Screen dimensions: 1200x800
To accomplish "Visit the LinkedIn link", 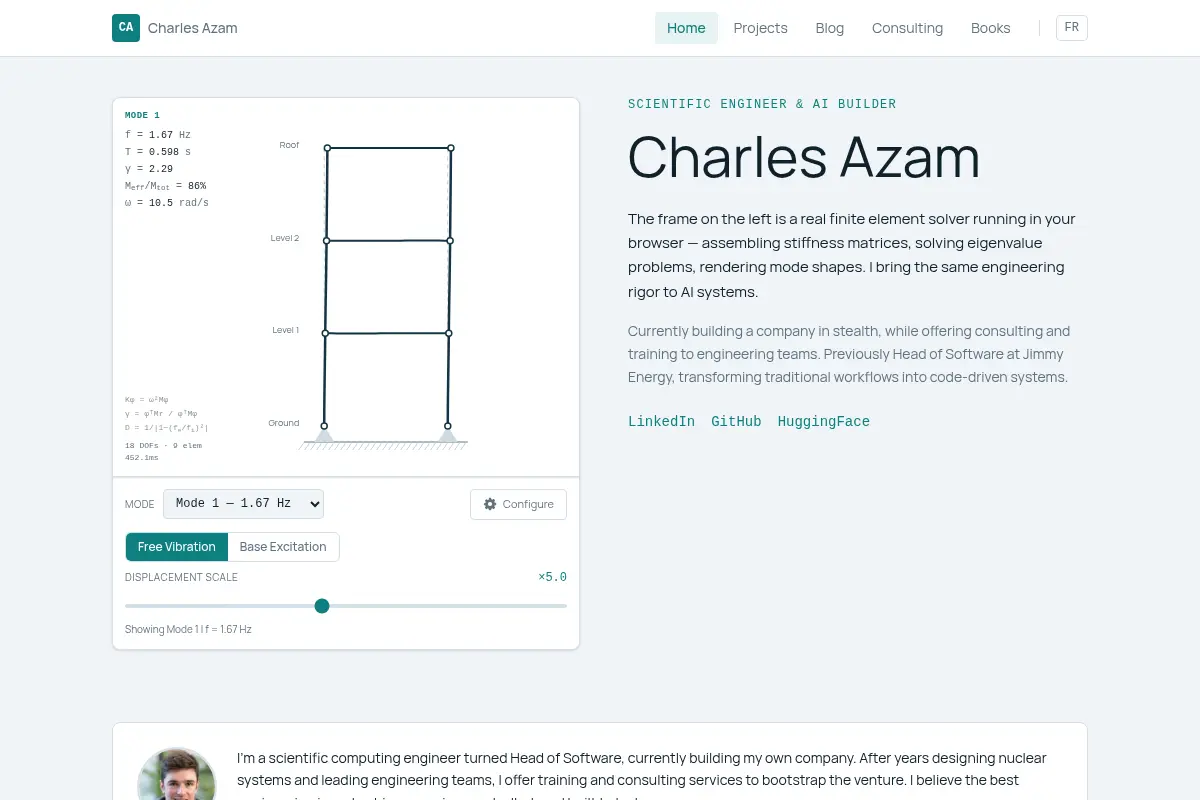I will tap(661, 422).
